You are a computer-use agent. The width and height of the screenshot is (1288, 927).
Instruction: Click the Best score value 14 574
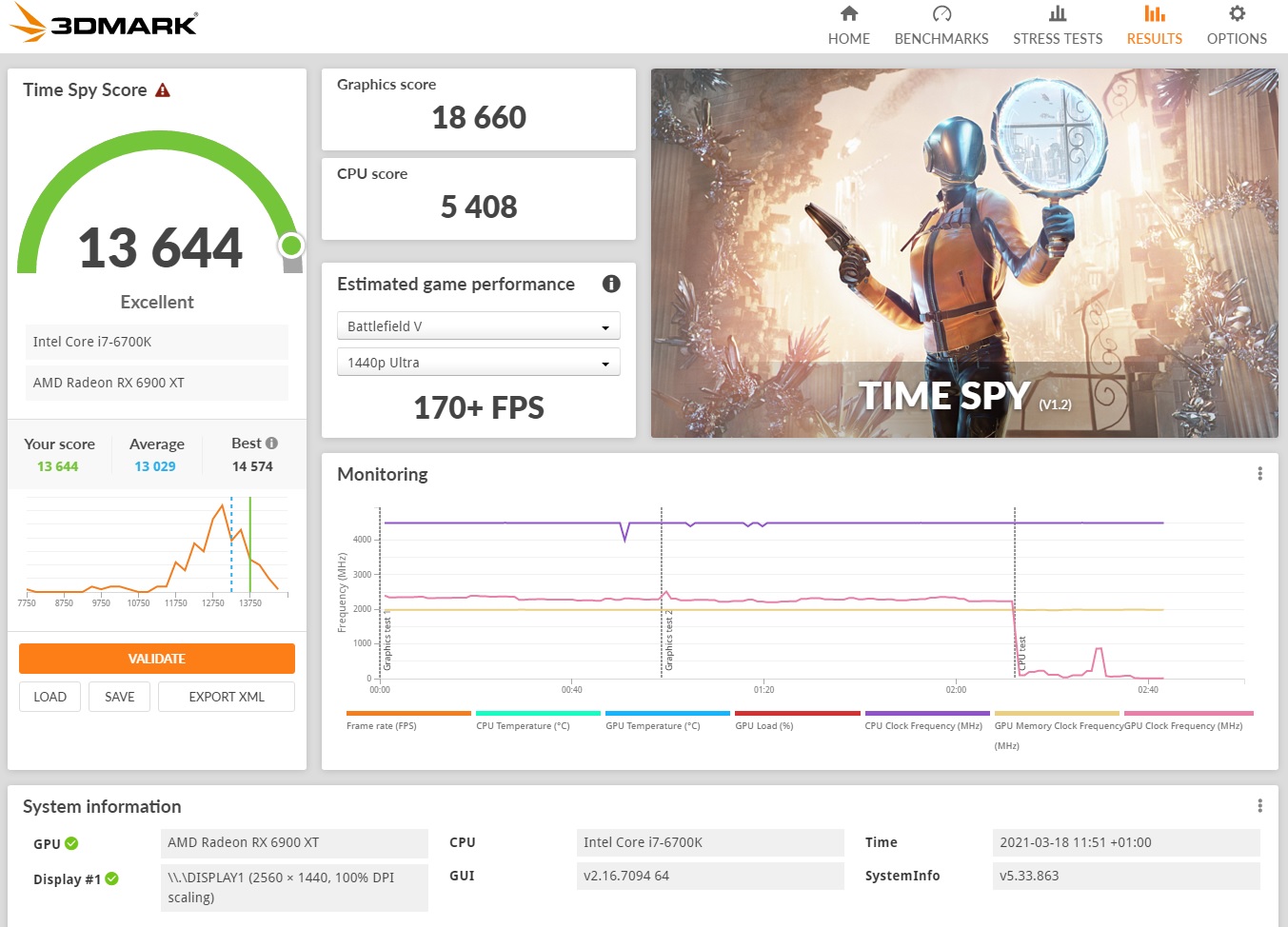click(252, 466)
